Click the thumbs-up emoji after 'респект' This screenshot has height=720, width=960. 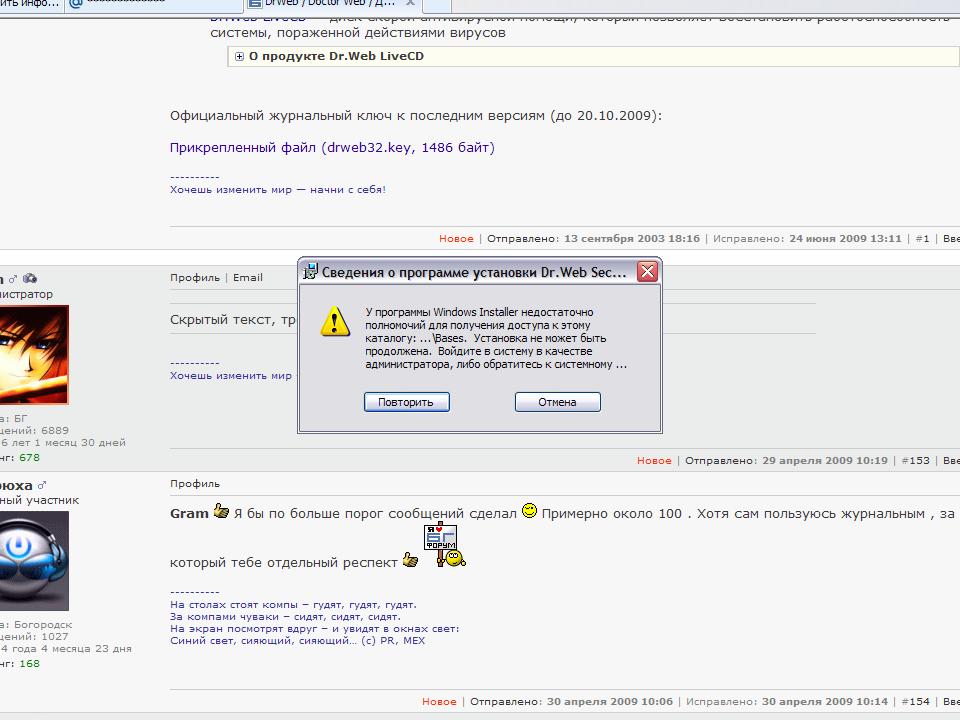coord(410,561)
